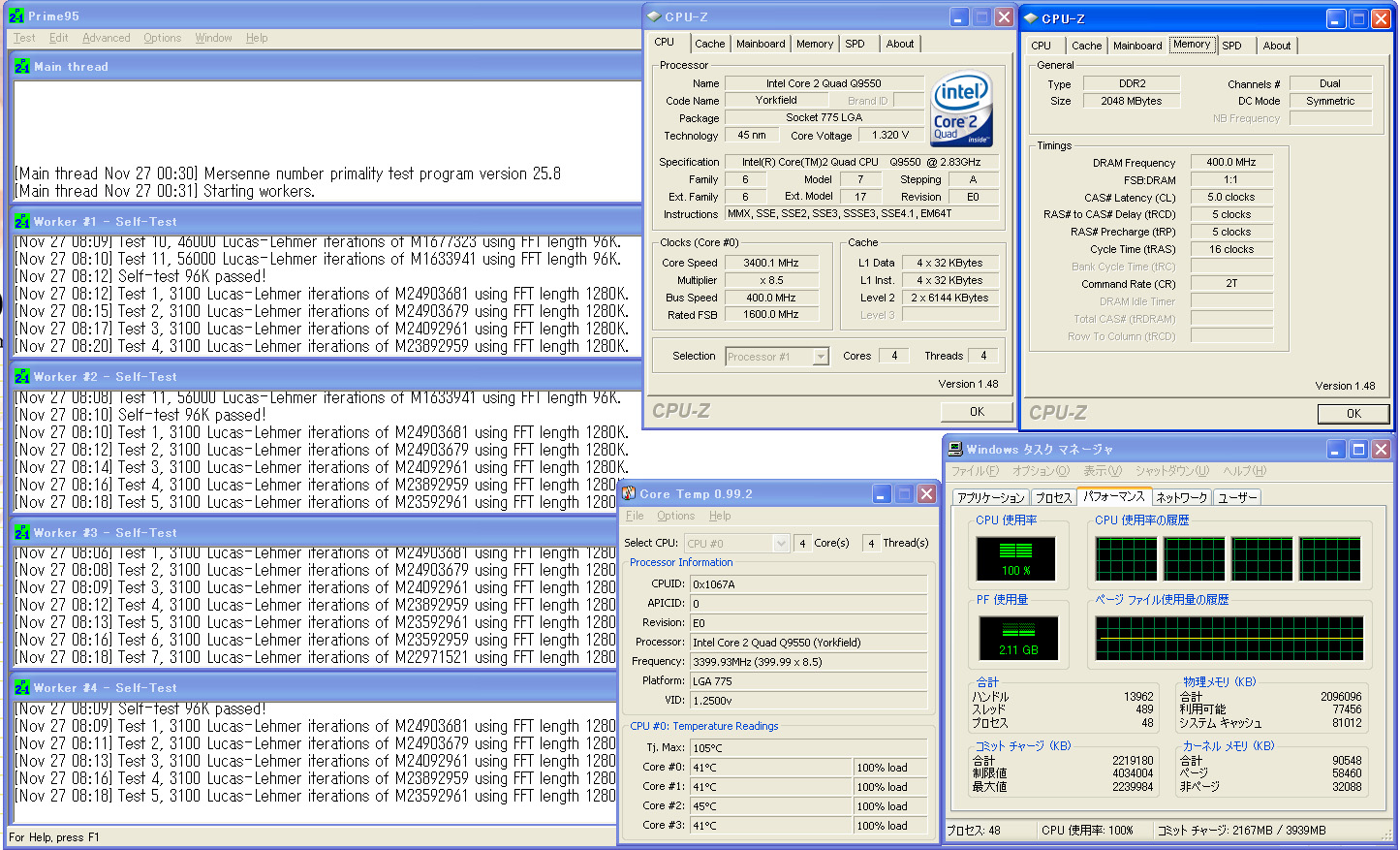This screenshot has width=1400, height=850.
Task: Click the page file usage history graph
Action: tap(1229, 638)
